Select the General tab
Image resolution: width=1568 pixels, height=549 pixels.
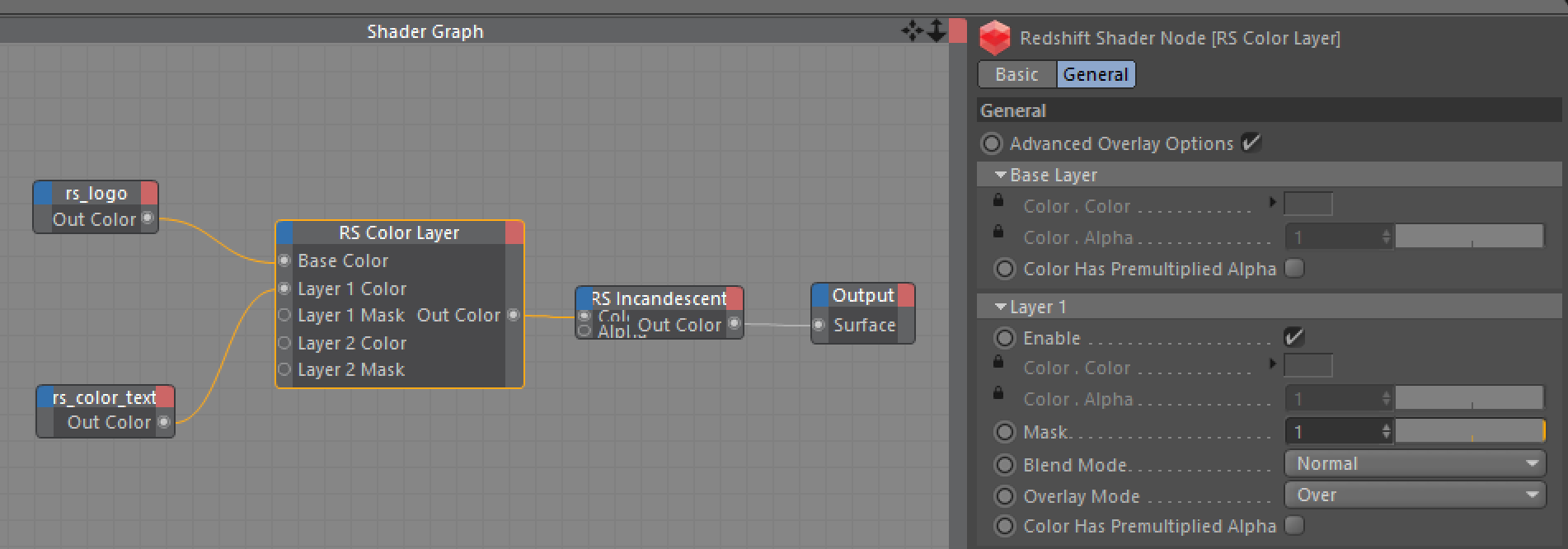(1095, 74)
